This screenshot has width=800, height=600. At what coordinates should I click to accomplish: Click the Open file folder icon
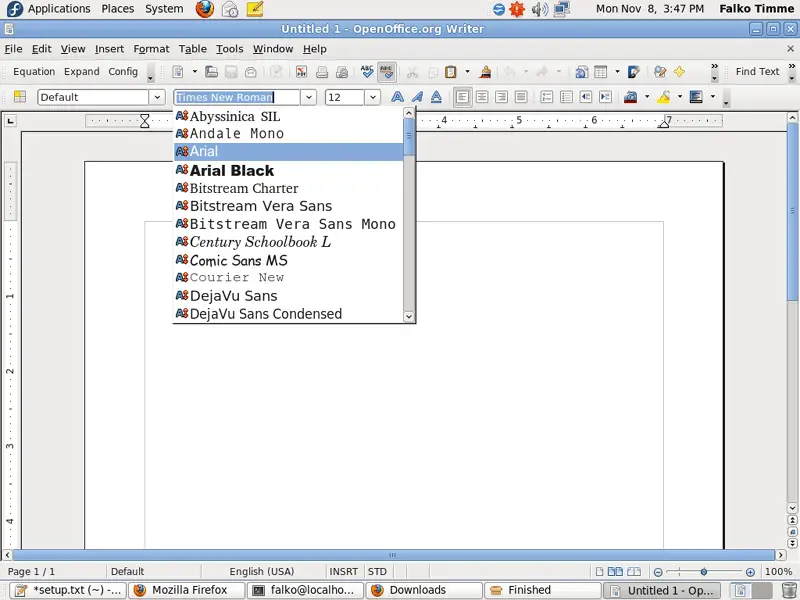(x=211, y=72)
